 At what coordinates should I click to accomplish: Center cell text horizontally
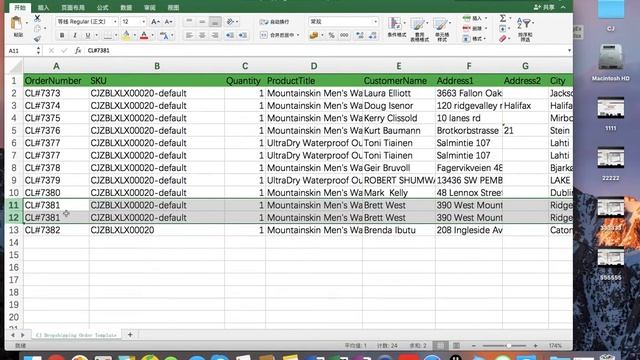[202, 36]
